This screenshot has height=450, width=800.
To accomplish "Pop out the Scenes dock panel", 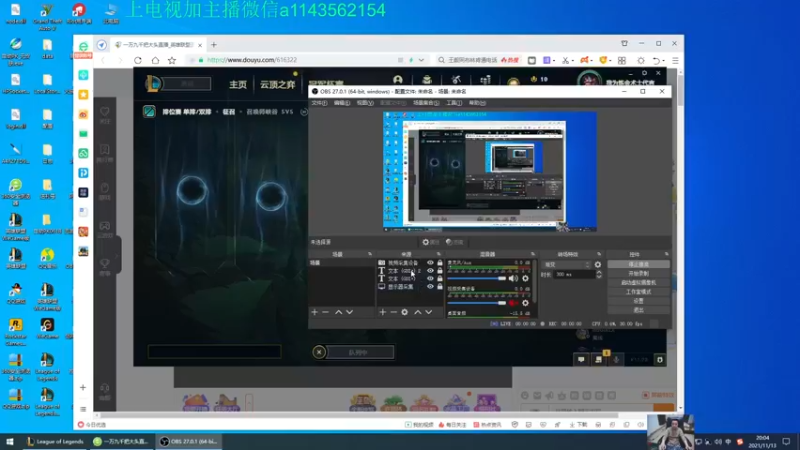I will click(370, 254).
